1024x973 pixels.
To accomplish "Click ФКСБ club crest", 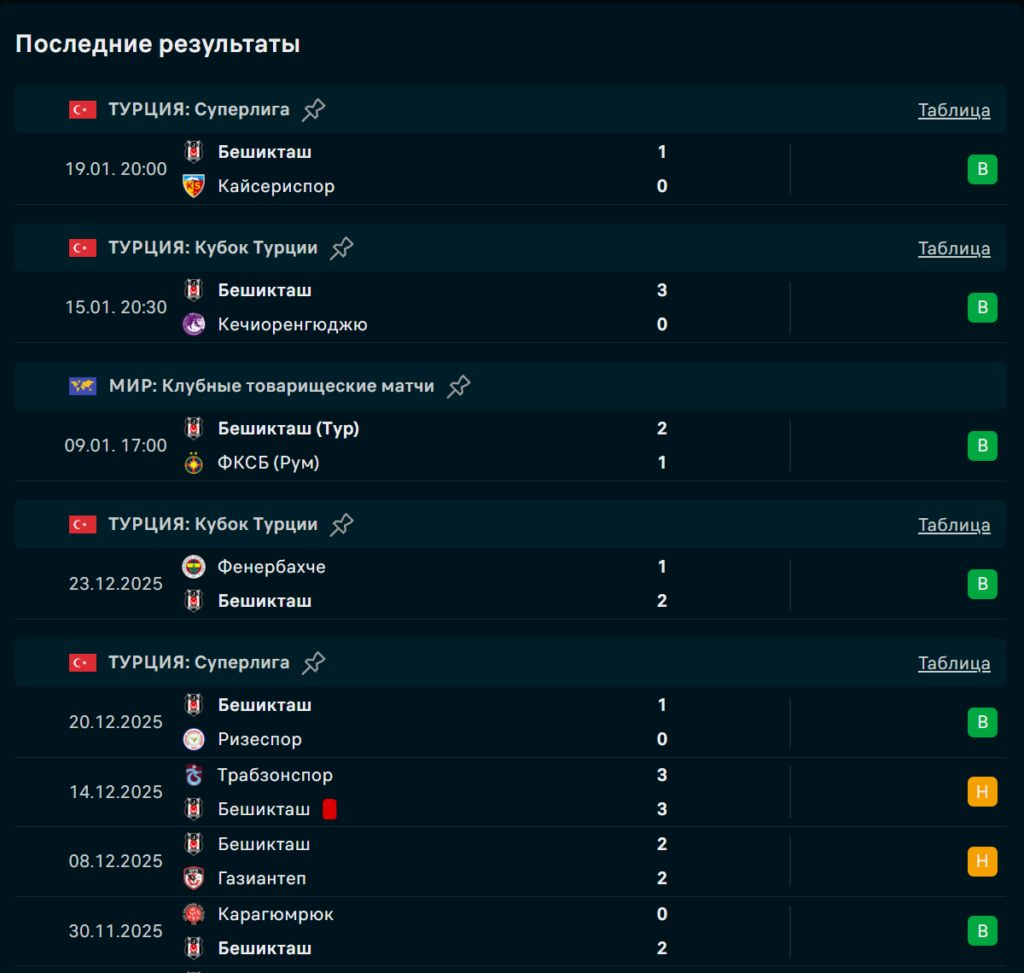I will point(194,463).
